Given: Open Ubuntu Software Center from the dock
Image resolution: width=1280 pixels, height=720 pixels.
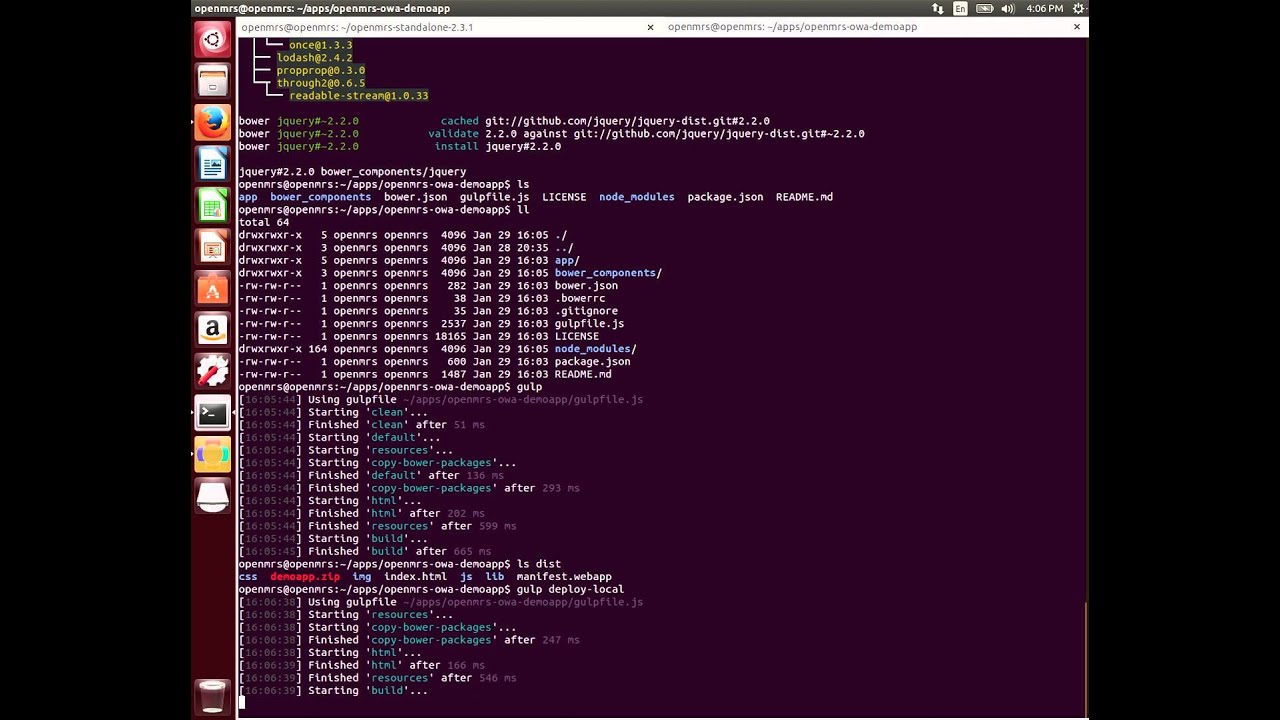Looking at the screenshot, I should point(212,288).
